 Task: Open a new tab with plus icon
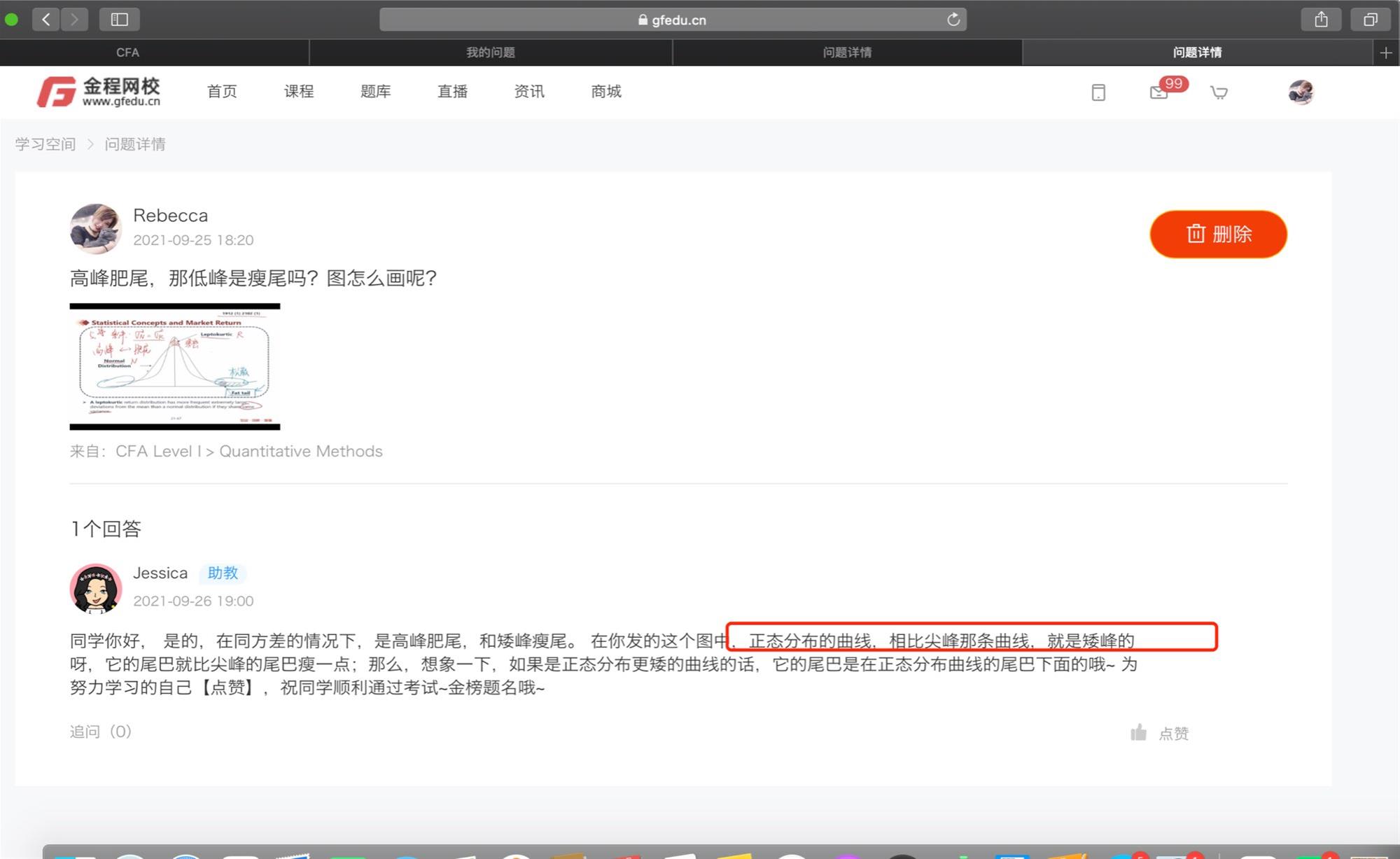tap(1386, 53)
